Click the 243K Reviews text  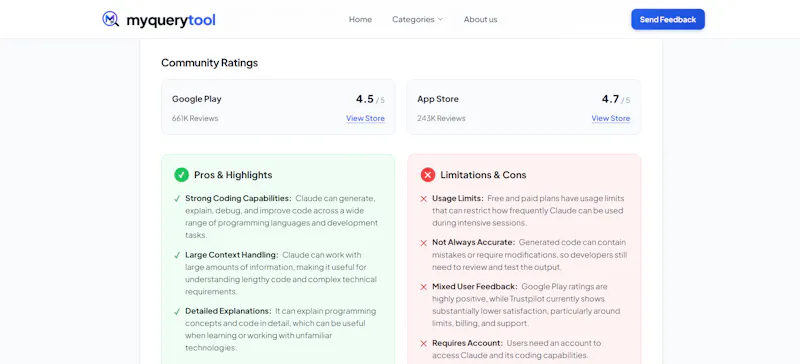pos(441,118)
